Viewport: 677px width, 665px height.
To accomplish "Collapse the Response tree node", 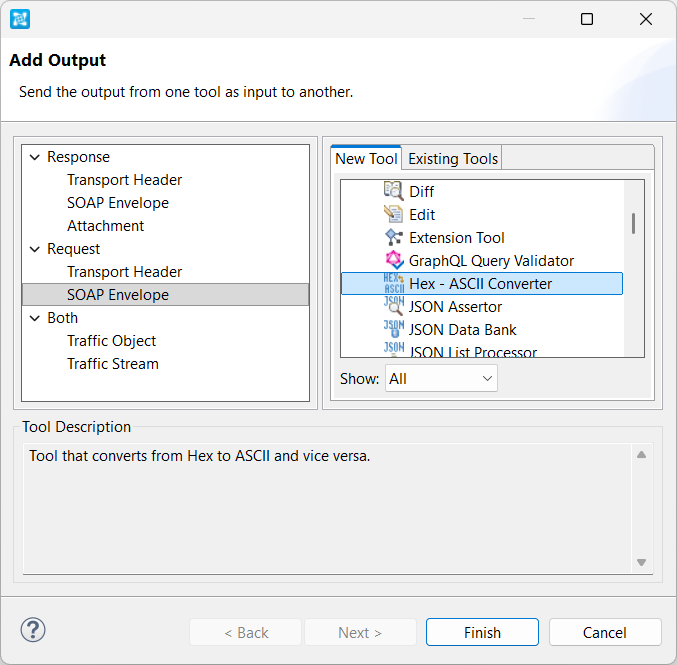I will (35, 157).
